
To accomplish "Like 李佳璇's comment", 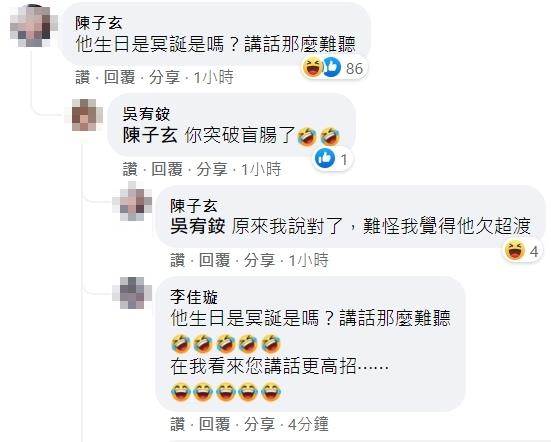I will [x=178, y=424].
